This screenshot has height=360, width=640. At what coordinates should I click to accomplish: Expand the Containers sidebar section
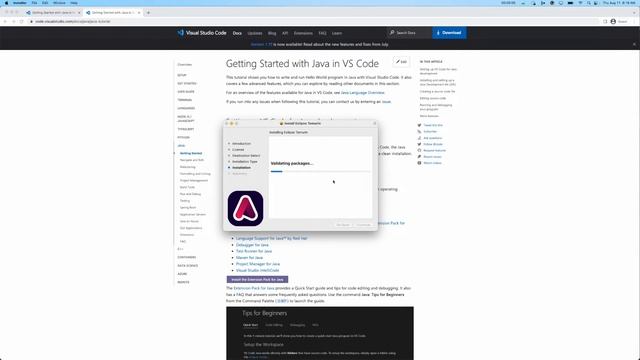click(x=187, y=257)
